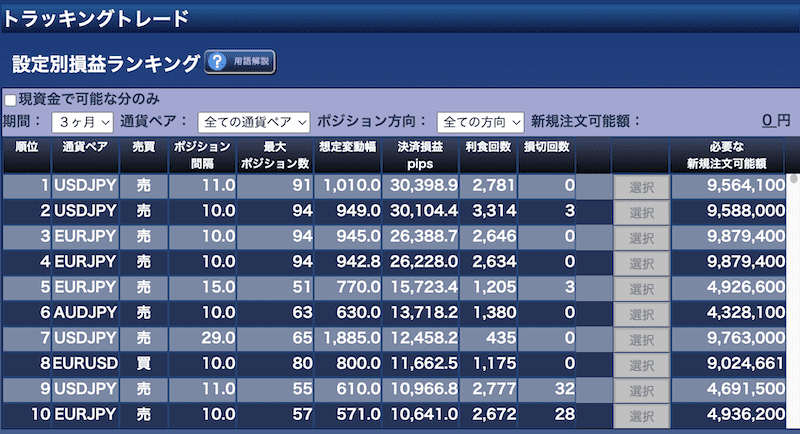800x434 pixels.
Task: Select EURUSD currency pair cell in rank 8
Action: pyautogui.click(x=85, y=364)
